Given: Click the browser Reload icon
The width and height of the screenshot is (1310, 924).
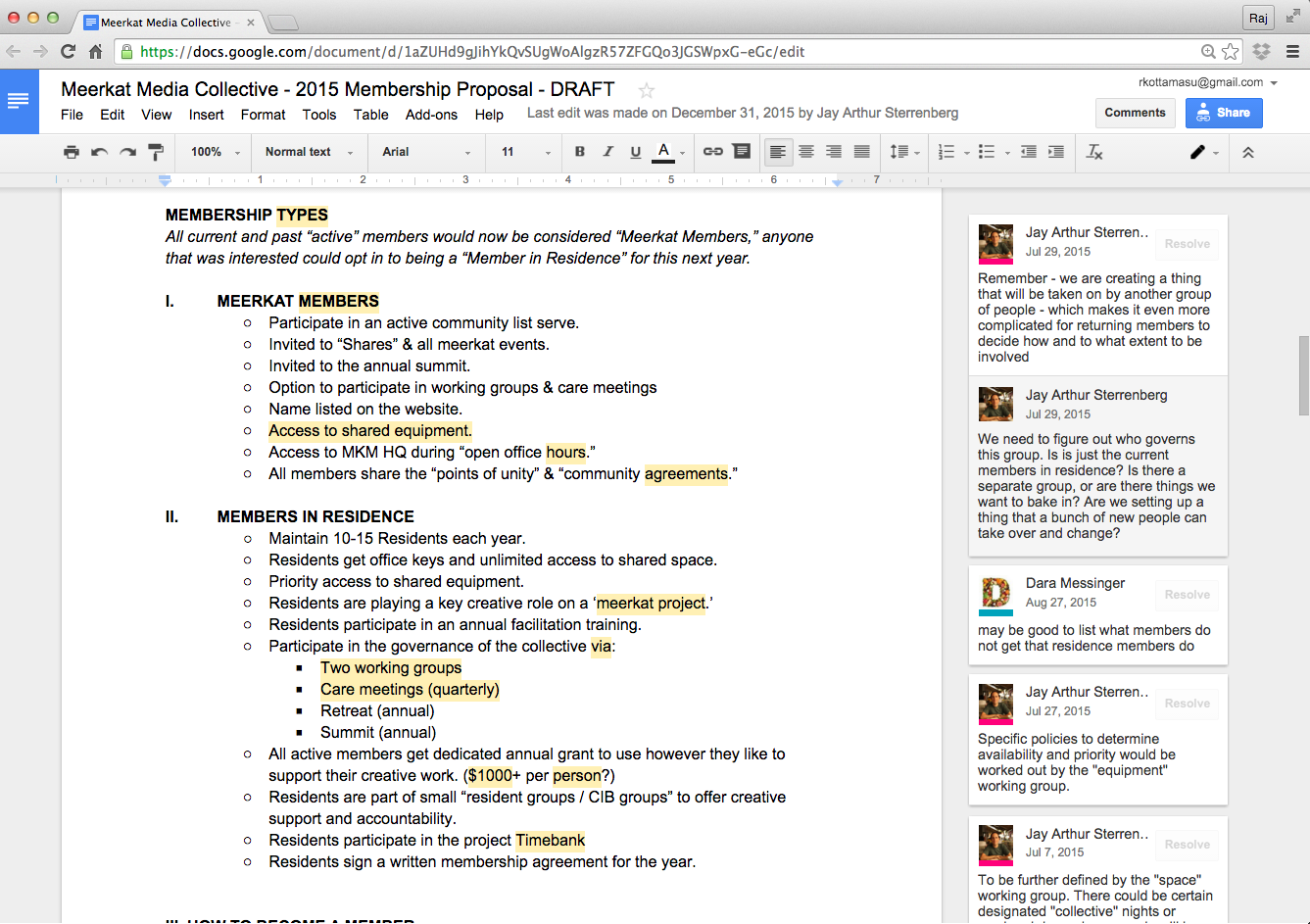Looking at the screenshot, I should [x=68, y=52].
